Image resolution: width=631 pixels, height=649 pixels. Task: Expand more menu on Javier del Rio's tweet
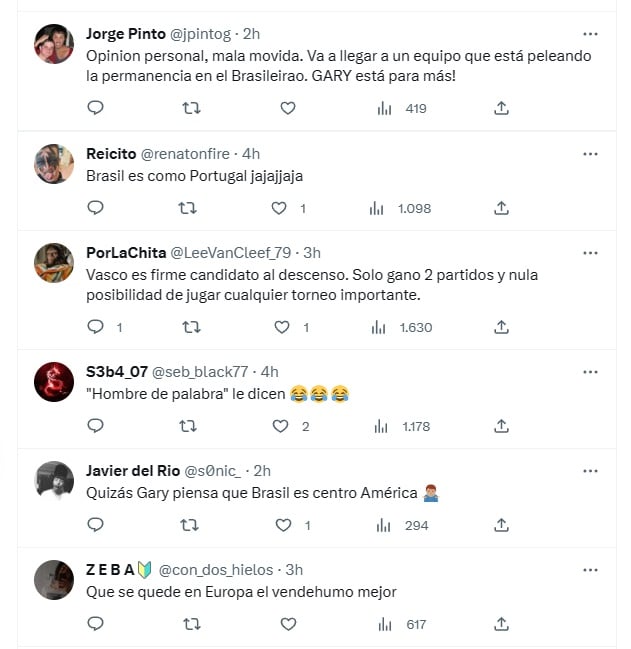(590, 471)
